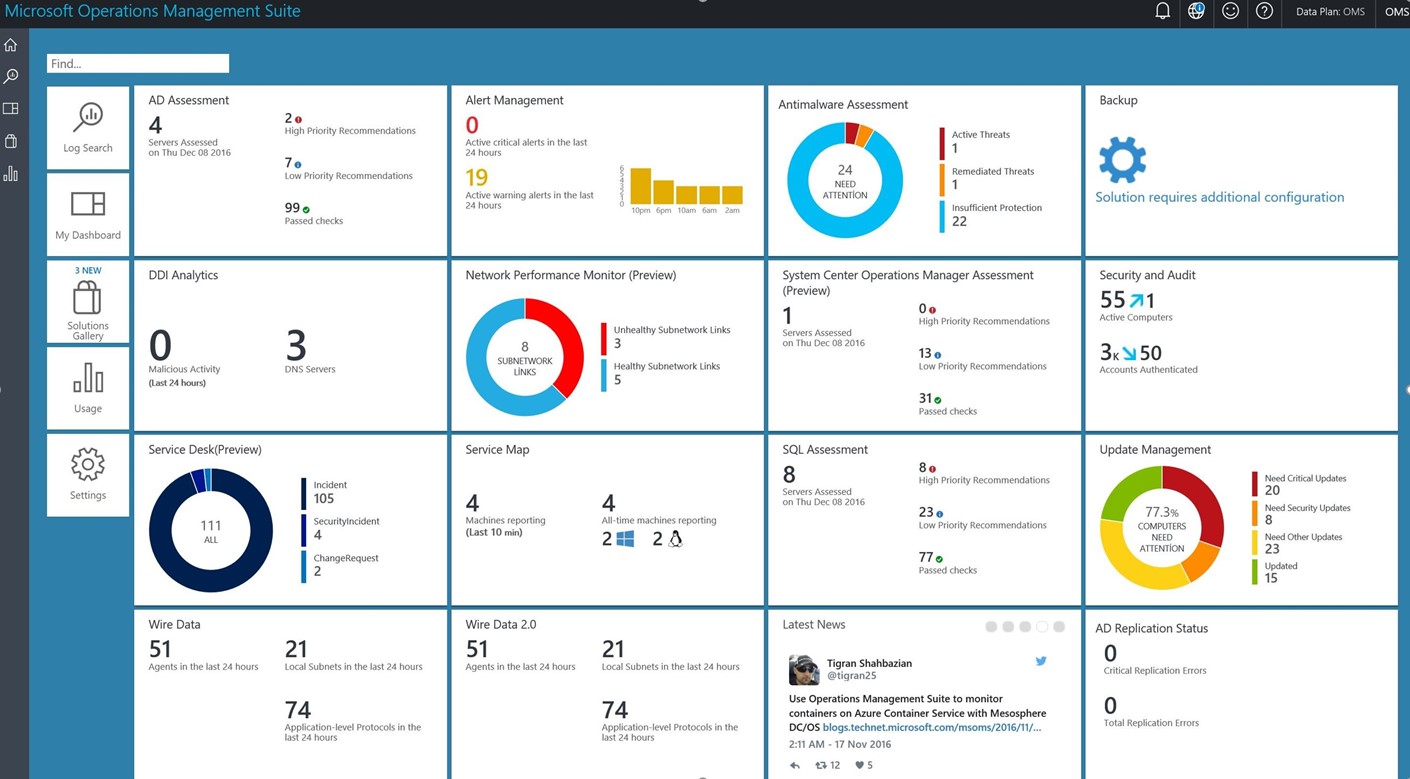Click the @tigran25 handle

pyautogui.click(x=852, y=676)
